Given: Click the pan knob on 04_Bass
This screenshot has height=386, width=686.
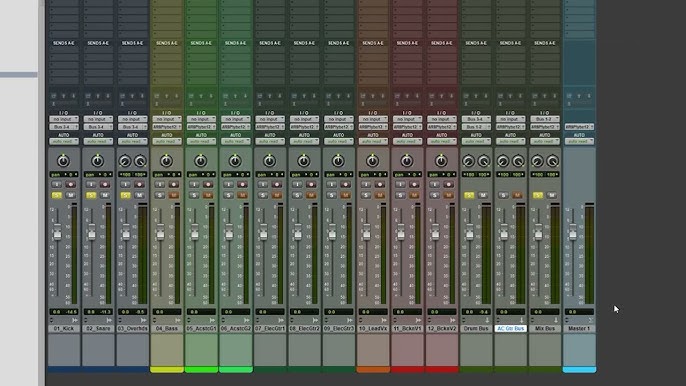Looking at the screenshot, I should [x=166, y=161].
